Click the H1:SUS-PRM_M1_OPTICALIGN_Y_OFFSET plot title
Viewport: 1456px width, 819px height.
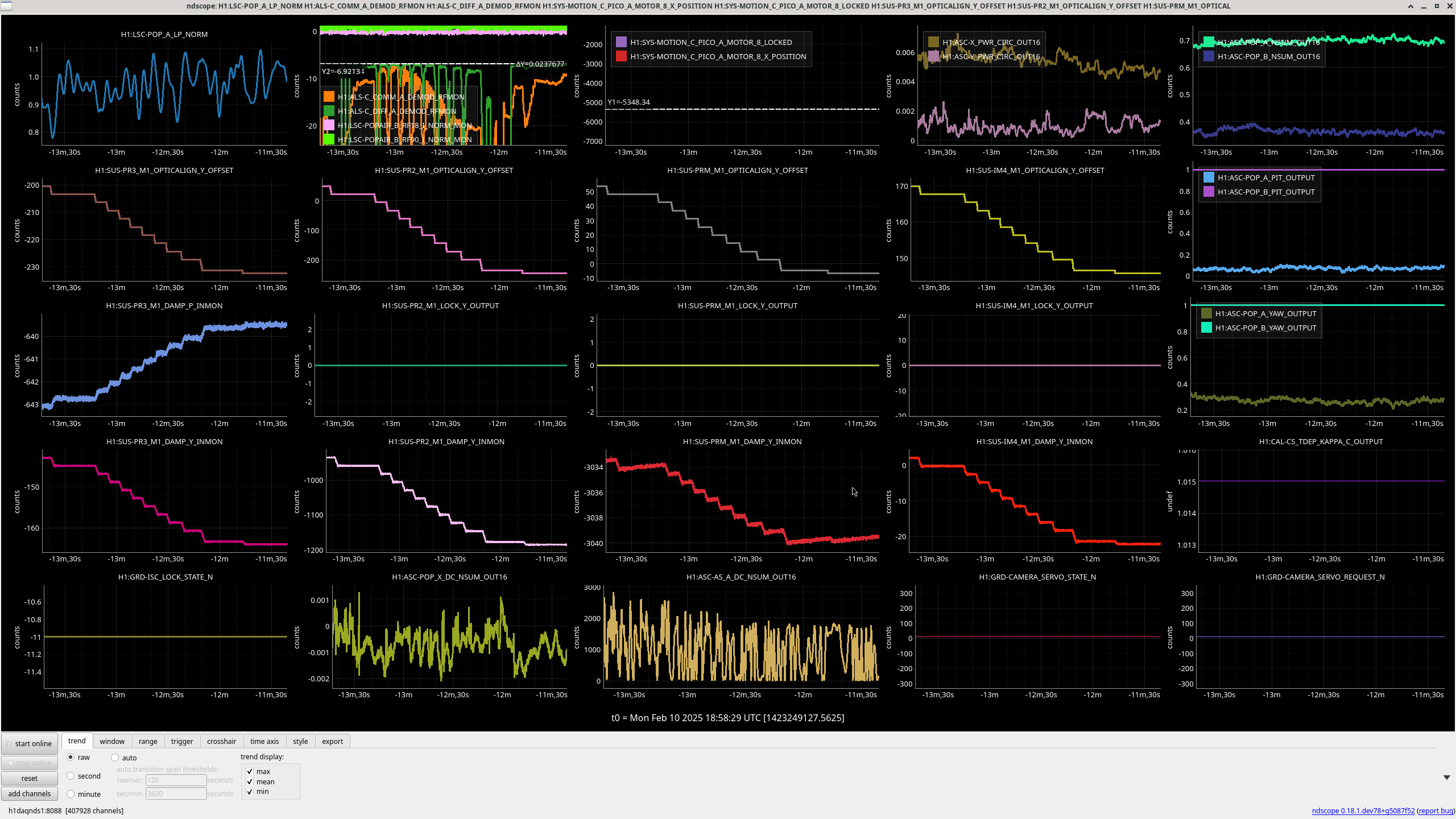(738, 171)
